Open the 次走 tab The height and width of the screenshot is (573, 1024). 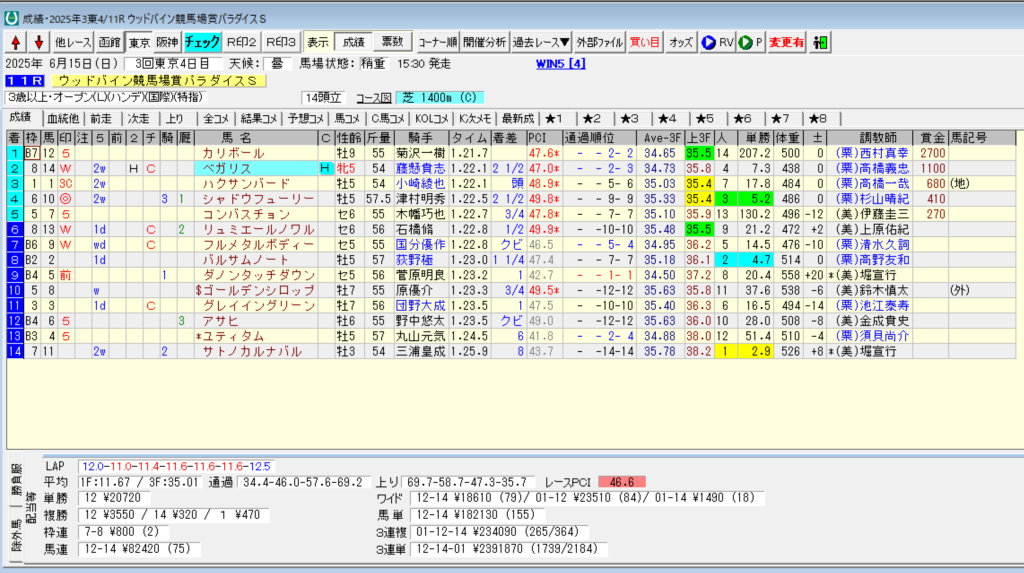pyautogui.click(x=138, y=118)
